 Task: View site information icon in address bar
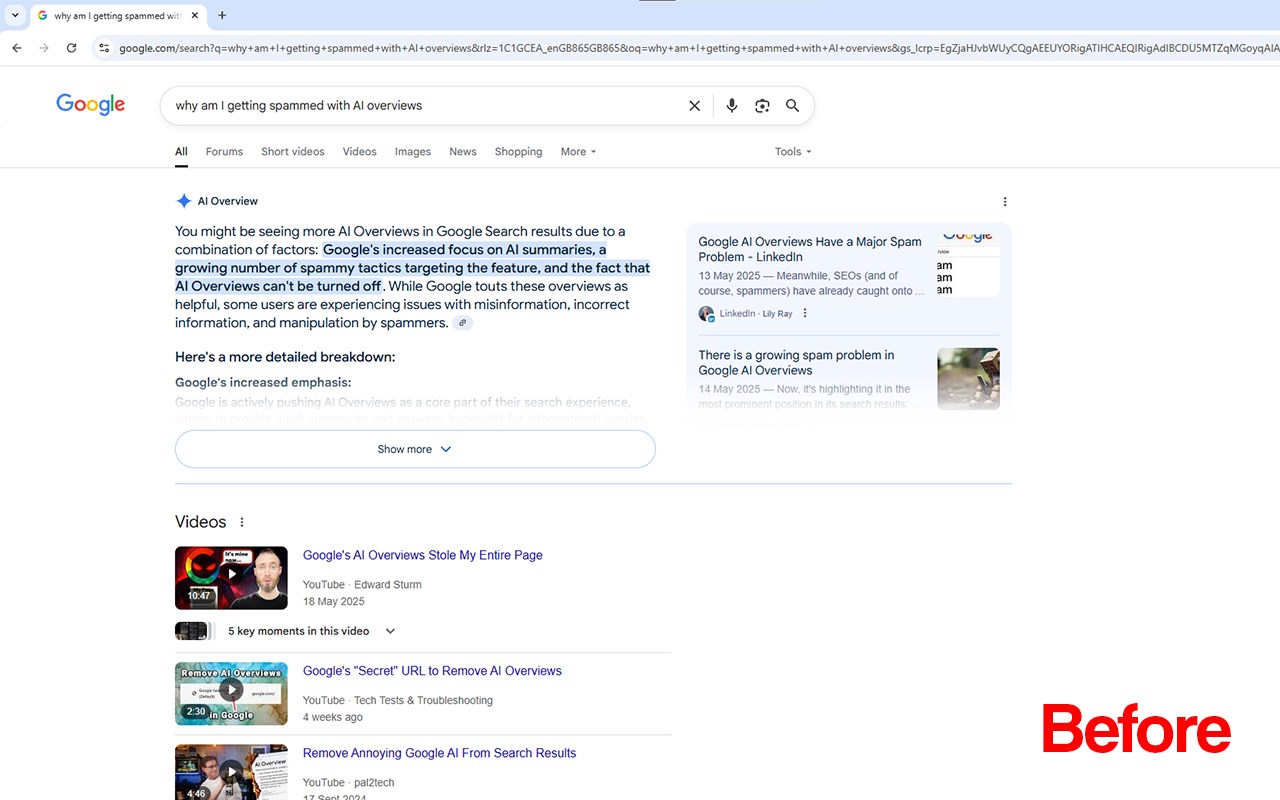pyautogui.click(x=104, y=48)
